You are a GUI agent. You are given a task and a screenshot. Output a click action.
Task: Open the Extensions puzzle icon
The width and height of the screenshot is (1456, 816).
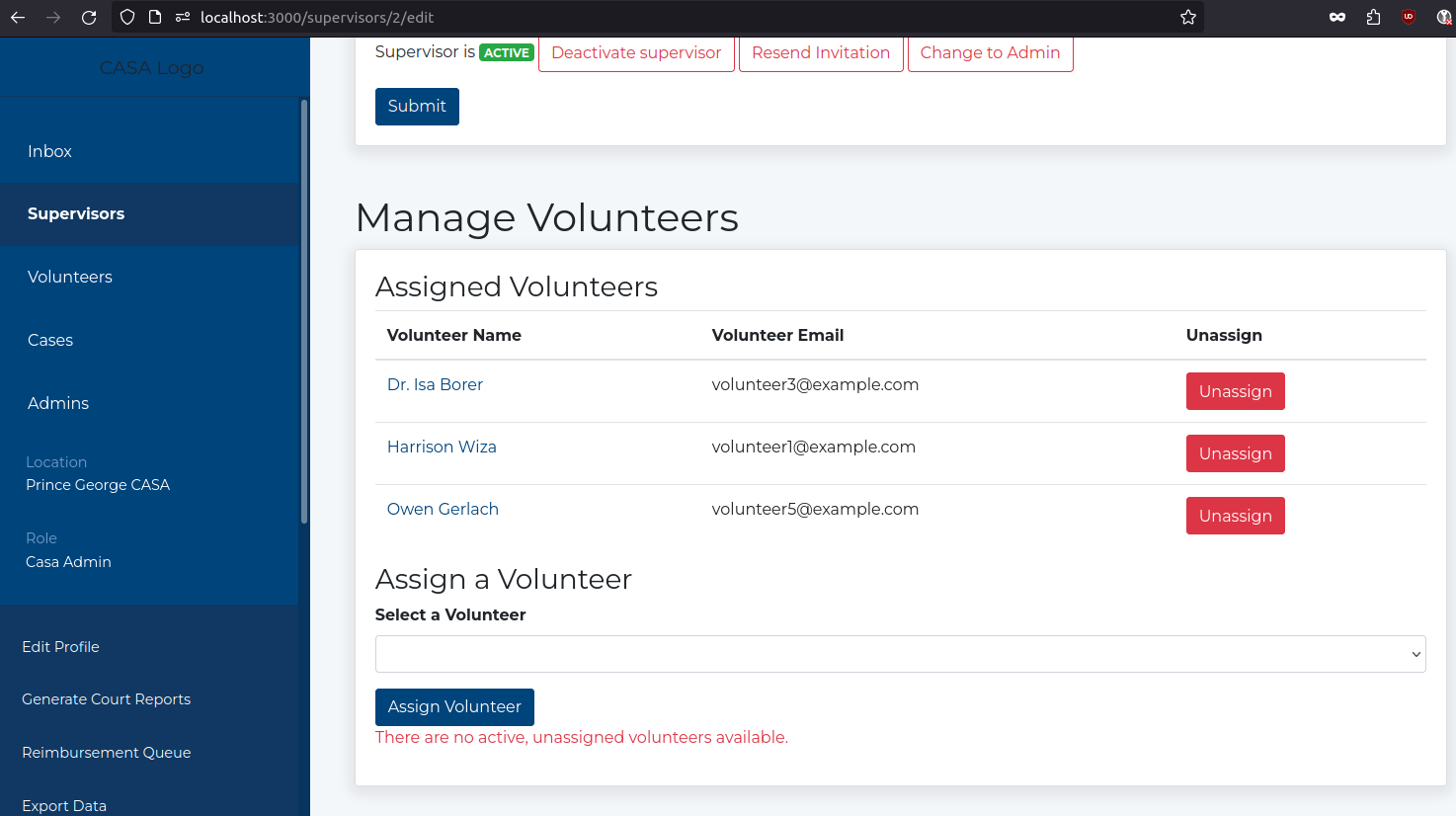(1373, 17)
